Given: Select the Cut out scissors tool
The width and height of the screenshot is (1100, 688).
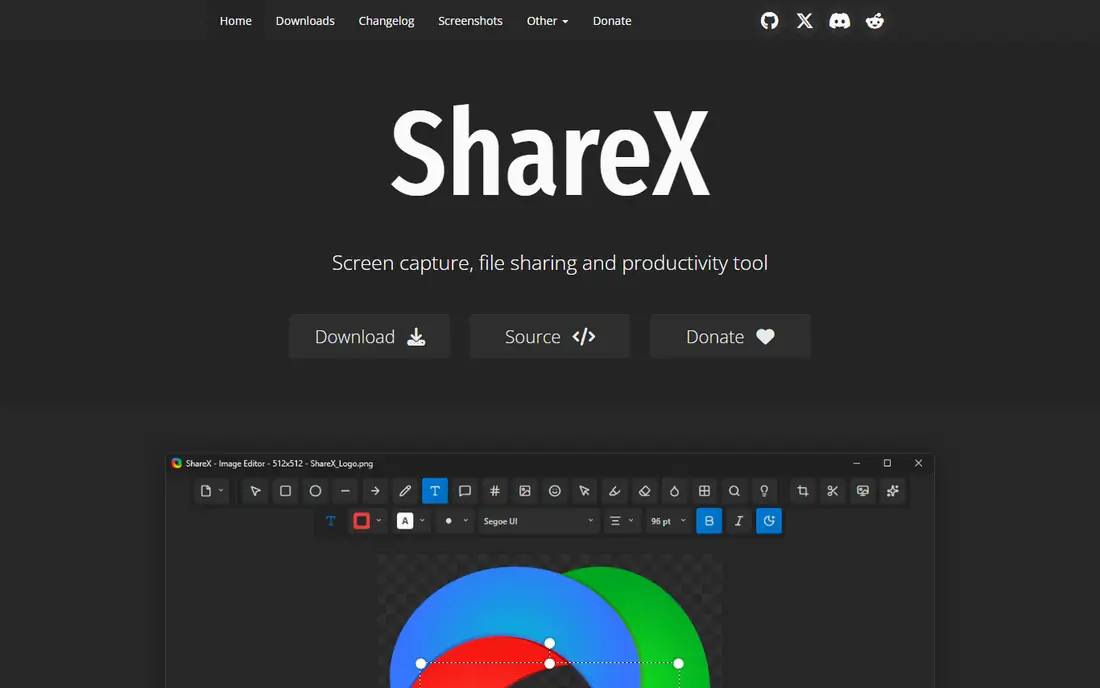Looking at the screenshot, I should click(x=833, y=491).
